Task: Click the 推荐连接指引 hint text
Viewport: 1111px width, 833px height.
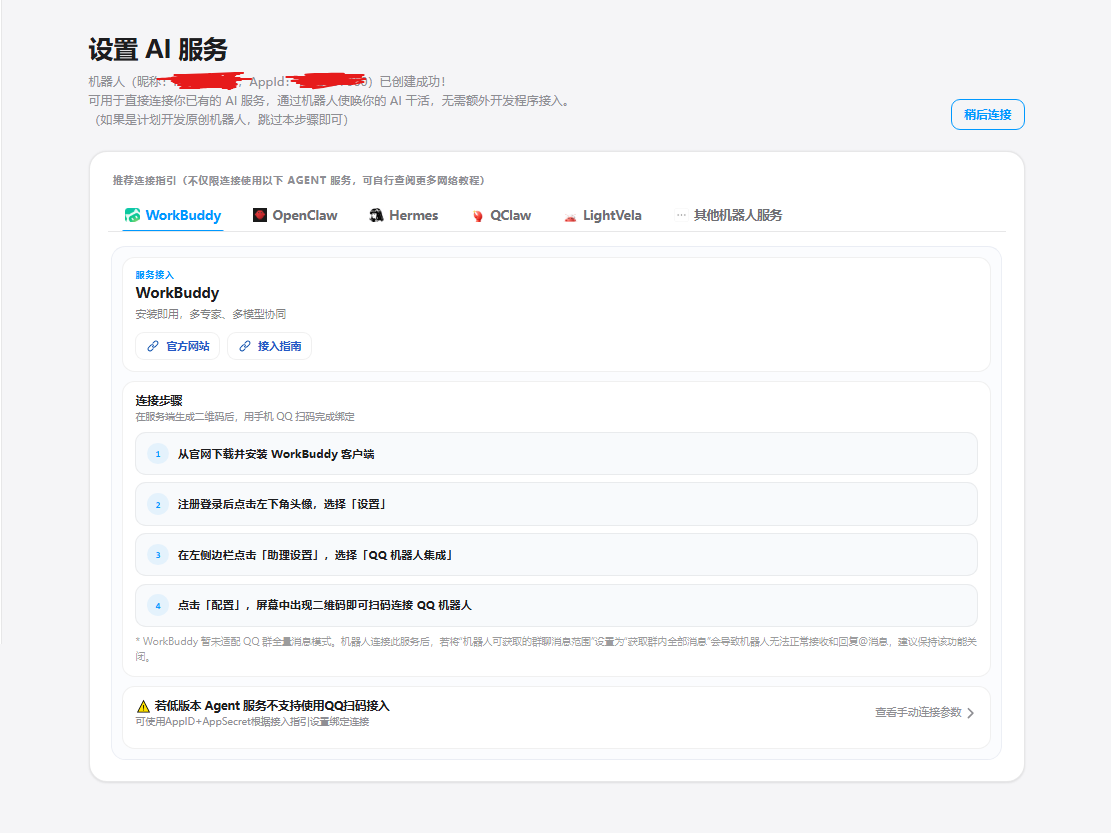Action: click(x=298, y=181)
